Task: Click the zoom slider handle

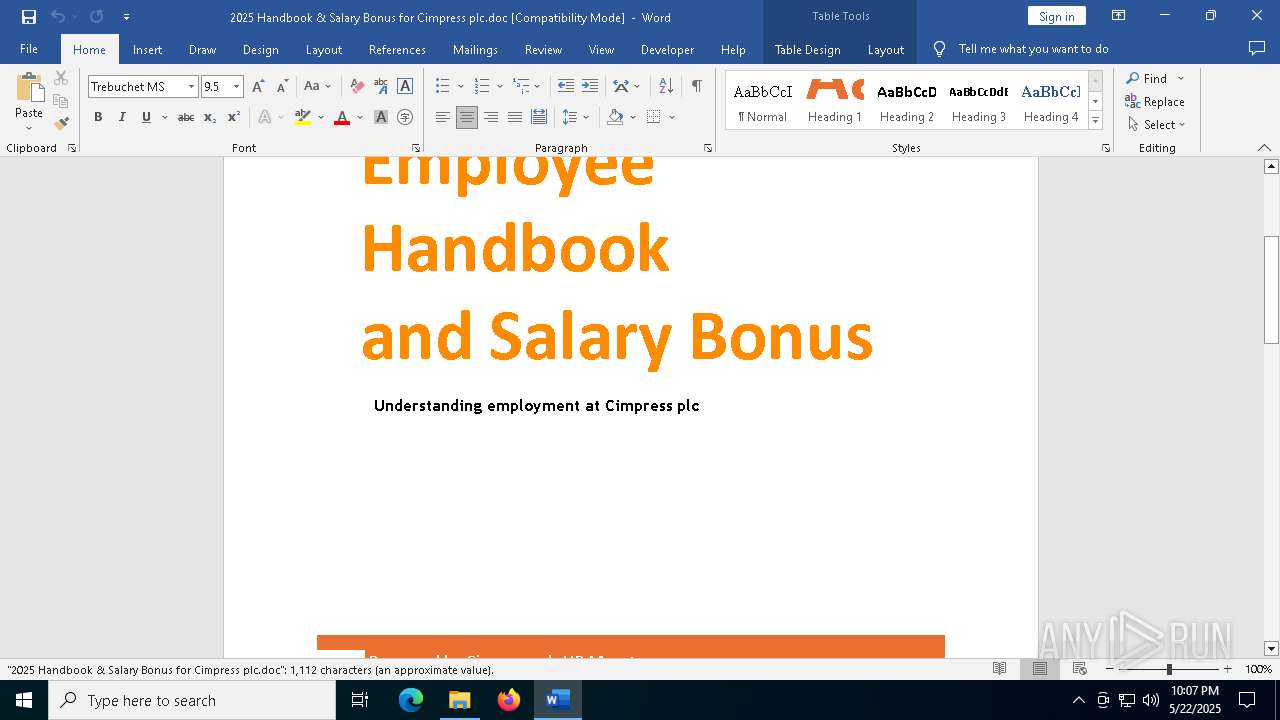Action: [x=1169, y=669]
